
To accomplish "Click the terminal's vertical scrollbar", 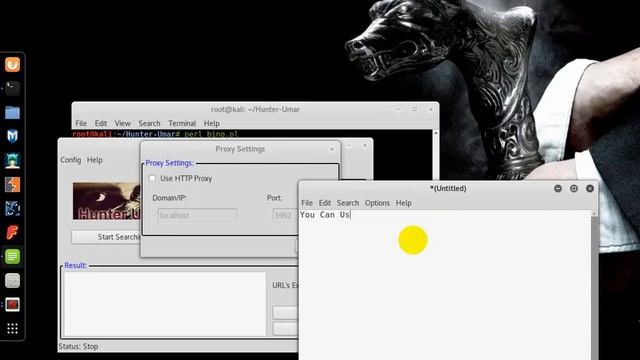I will tap(436, 154).
